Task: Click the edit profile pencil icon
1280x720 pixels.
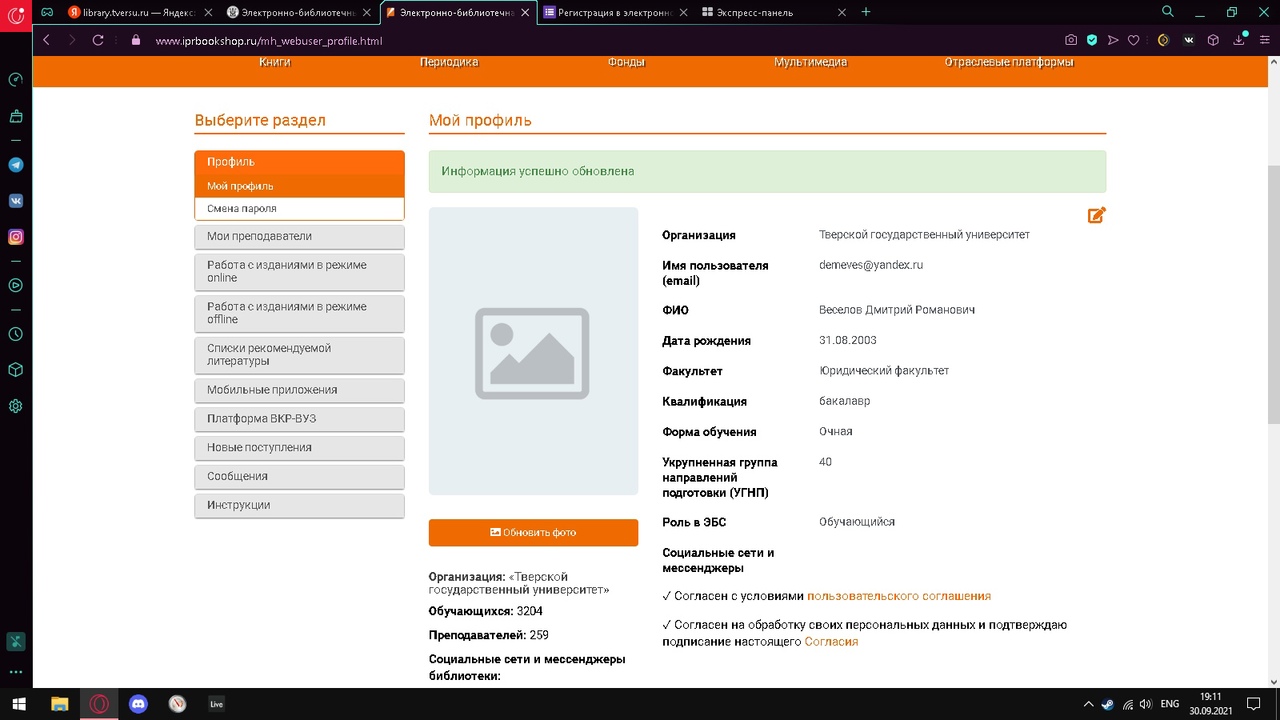Action: [1096, 215]
